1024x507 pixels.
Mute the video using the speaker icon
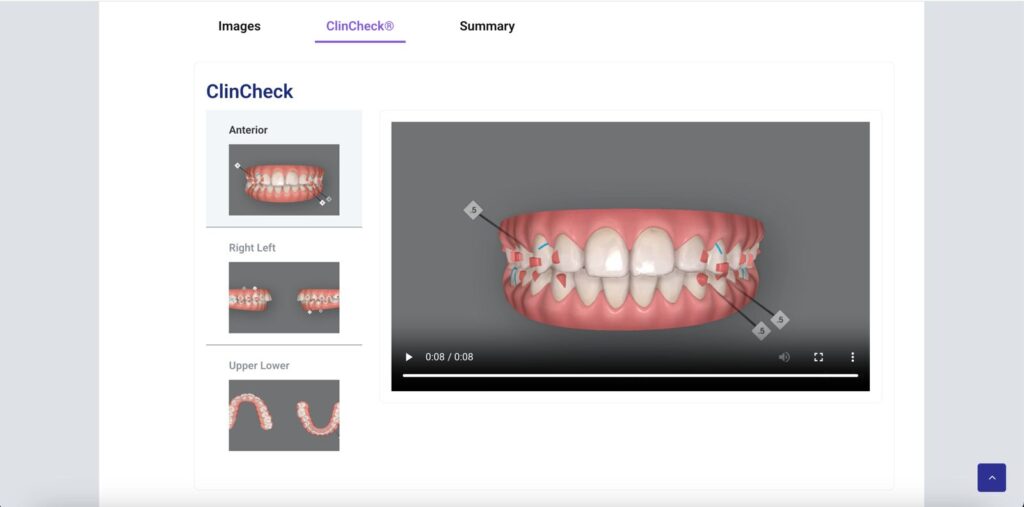click(784, 357)
